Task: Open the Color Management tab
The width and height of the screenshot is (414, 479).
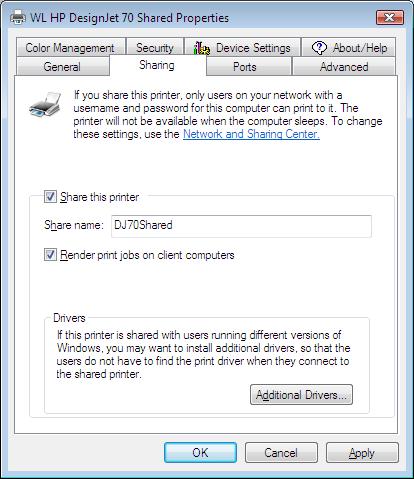Action: point(70,47)
